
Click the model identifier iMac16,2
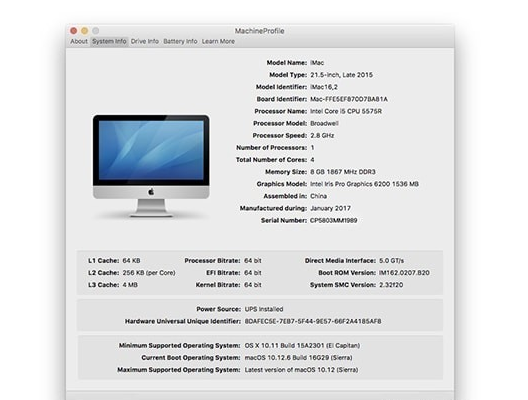tap(324, 87)
